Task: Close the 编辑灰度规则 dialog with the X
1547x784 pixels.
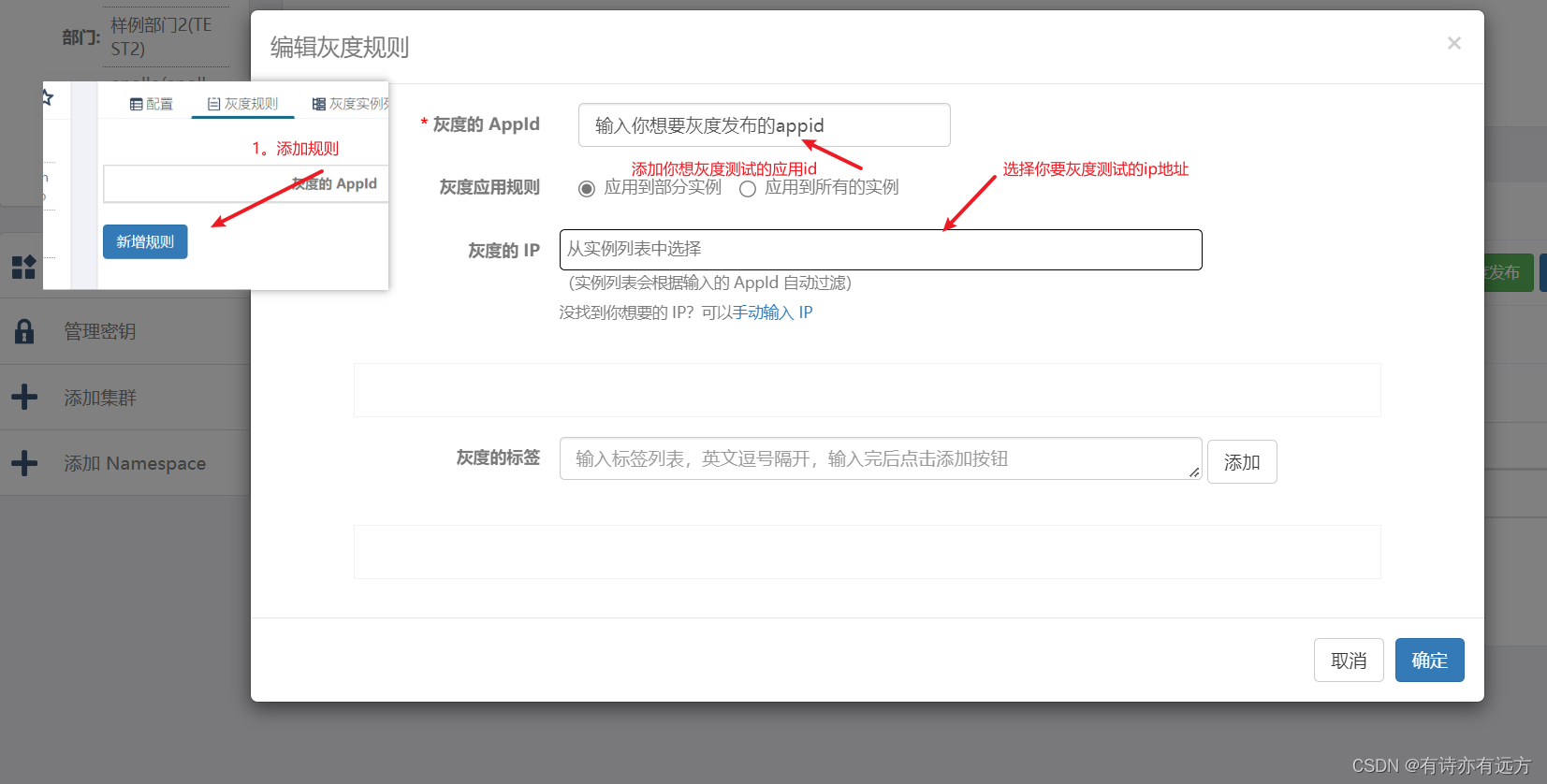Action: point(1453,43)
